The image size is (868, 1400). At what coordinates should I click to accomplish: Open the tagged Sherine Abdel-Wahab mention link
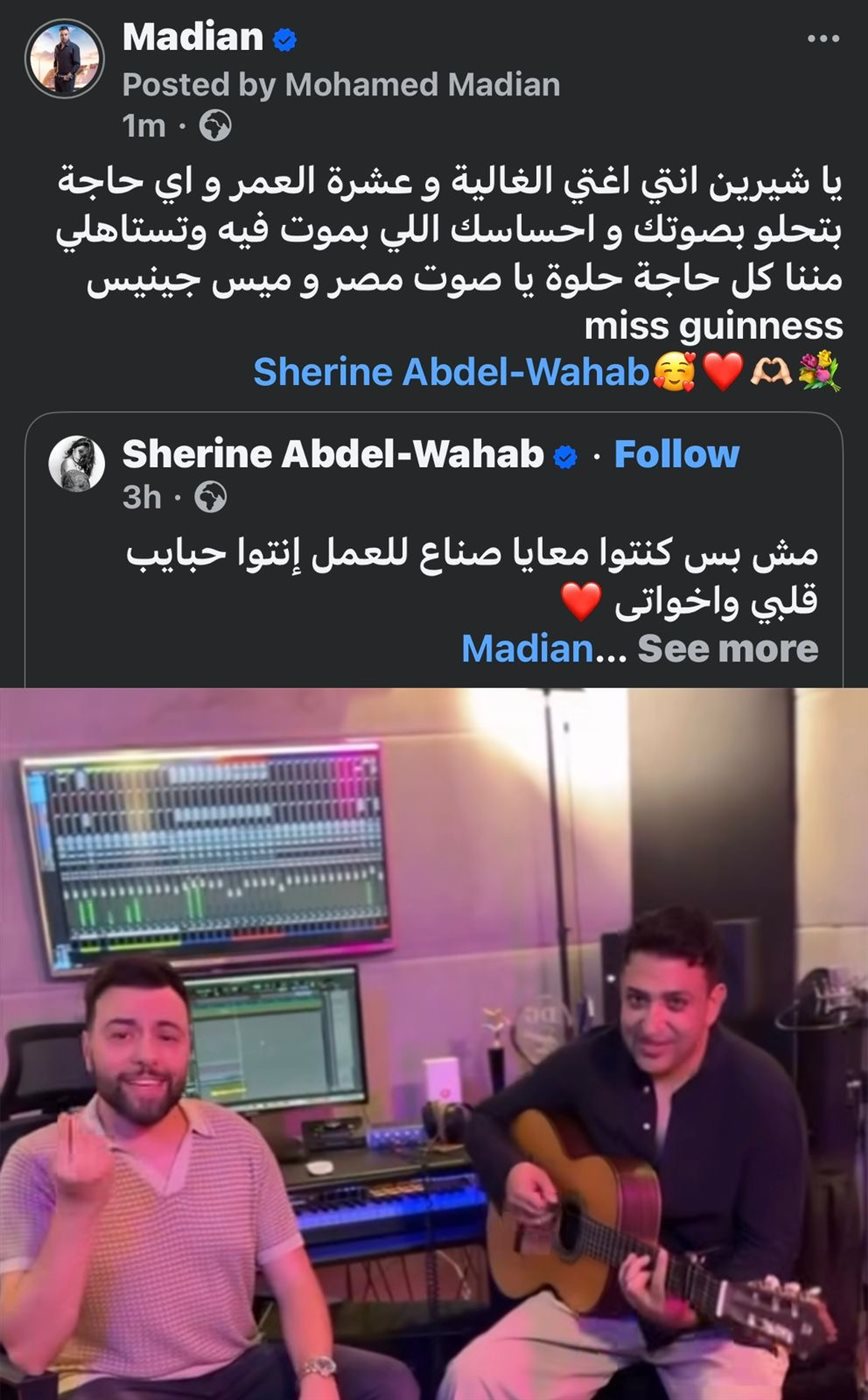tap(451, 372)
